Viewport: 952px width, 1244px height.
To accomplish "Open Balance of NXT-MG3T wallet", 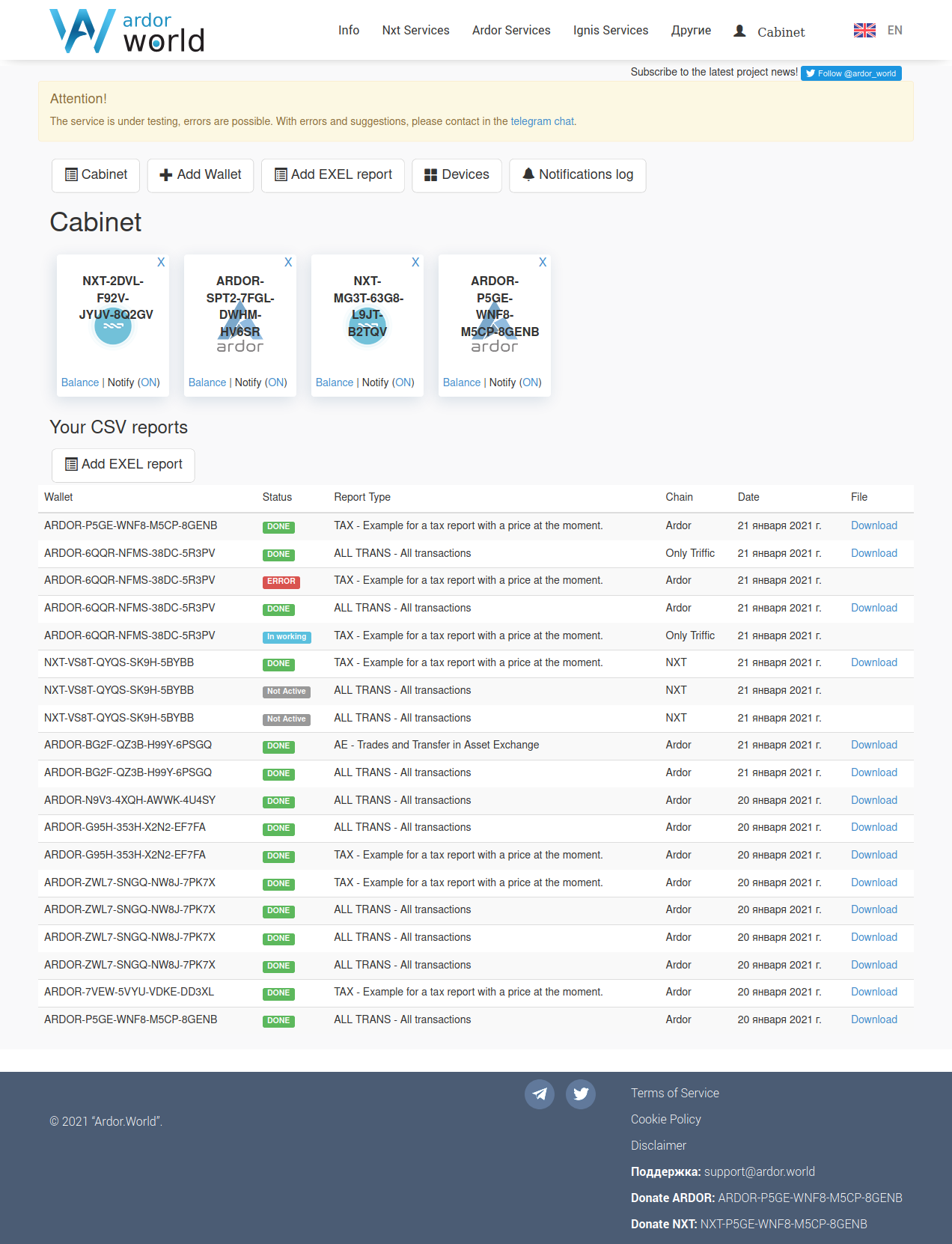I will coord(335,382).
